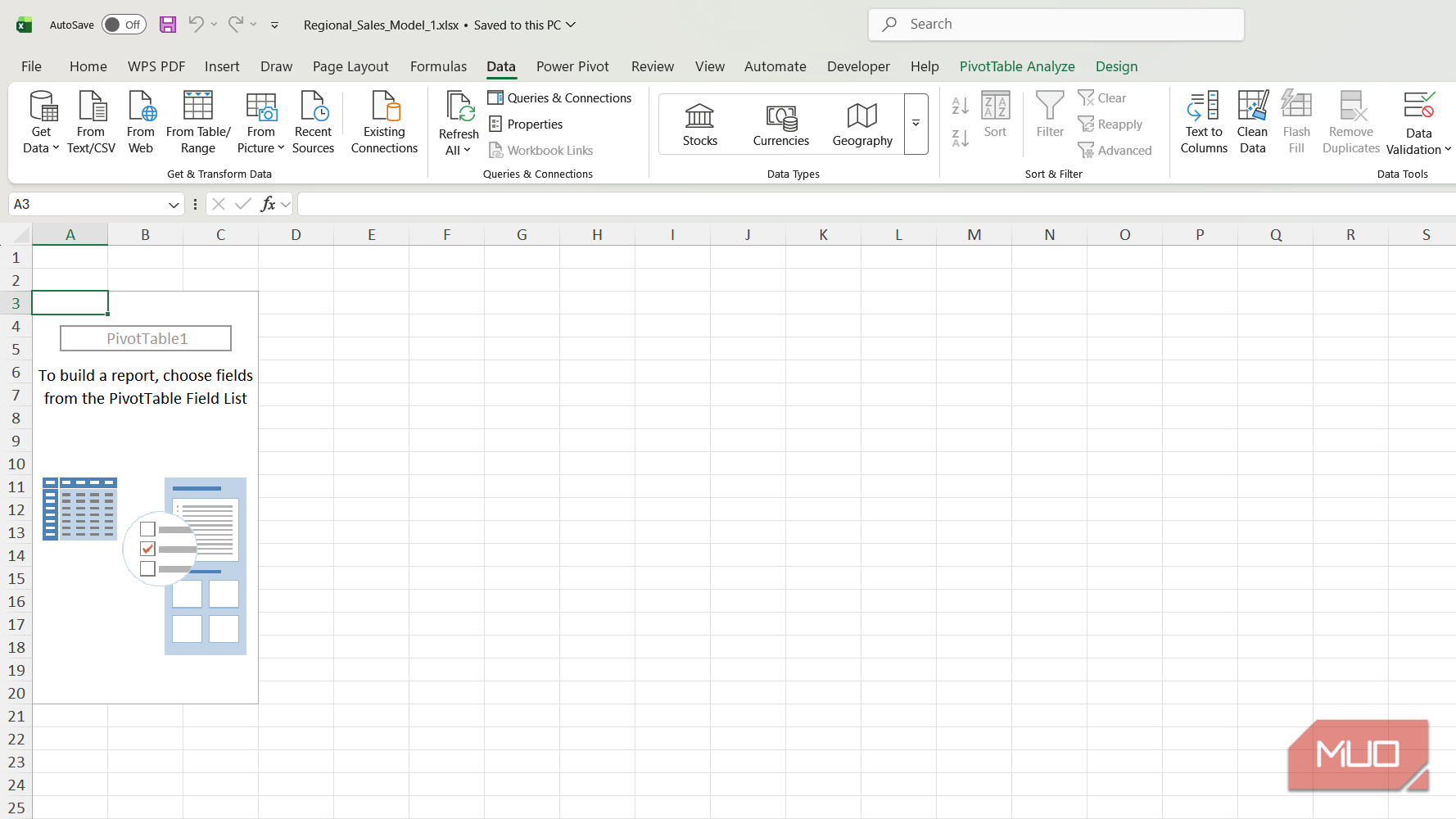Redo the last action
This screenshot has height=819, width=1456.
tap(235, 25)
